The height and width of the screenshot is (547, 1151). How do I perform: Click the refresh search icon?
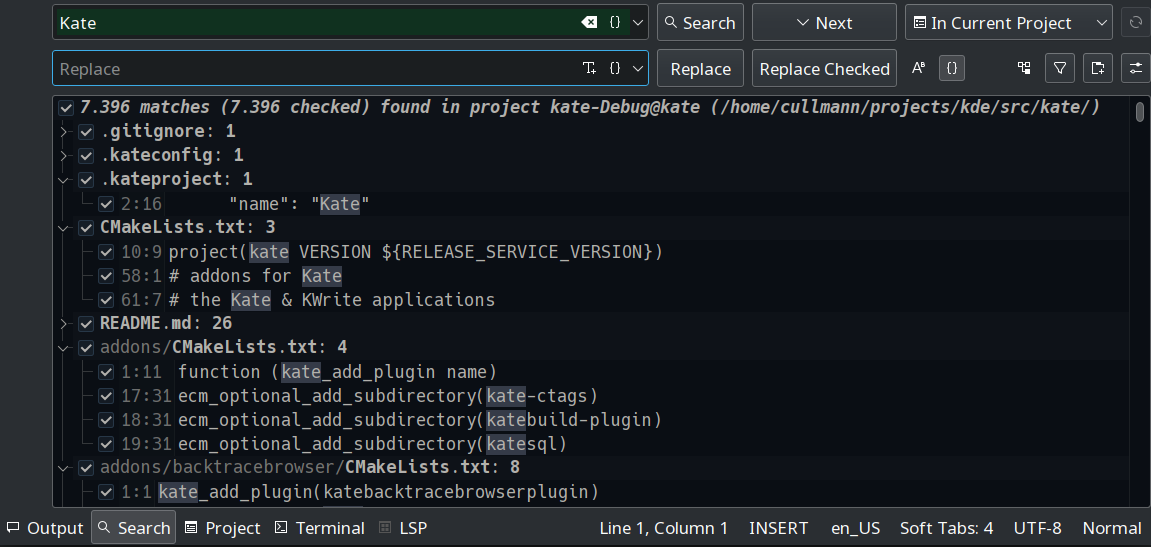pos(1135,22)
